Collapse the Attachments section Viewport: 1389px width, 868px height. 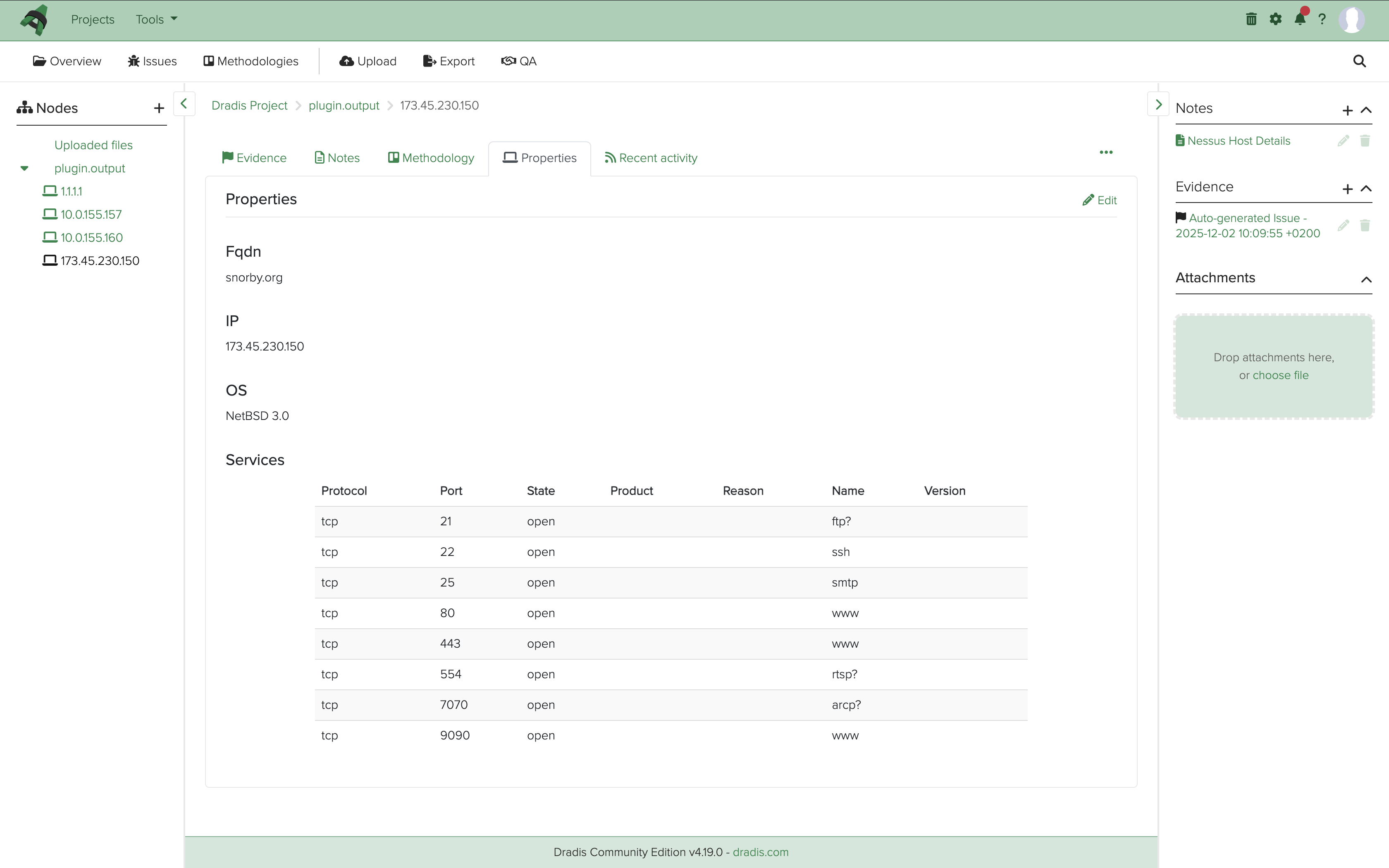pyautogui.click(x=1366, y=281)
